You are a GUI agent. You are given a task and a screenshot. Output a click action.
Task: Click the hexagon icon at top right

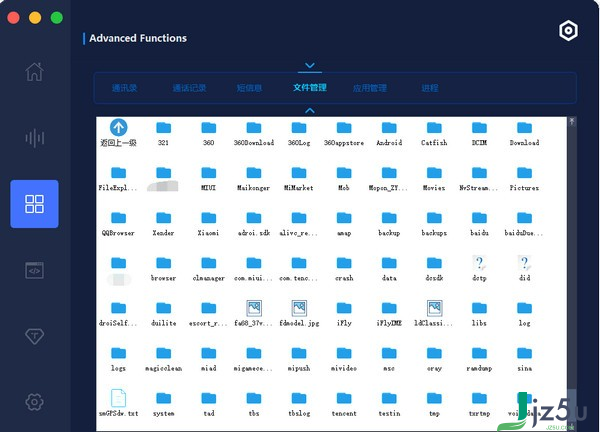click(568, 31)
